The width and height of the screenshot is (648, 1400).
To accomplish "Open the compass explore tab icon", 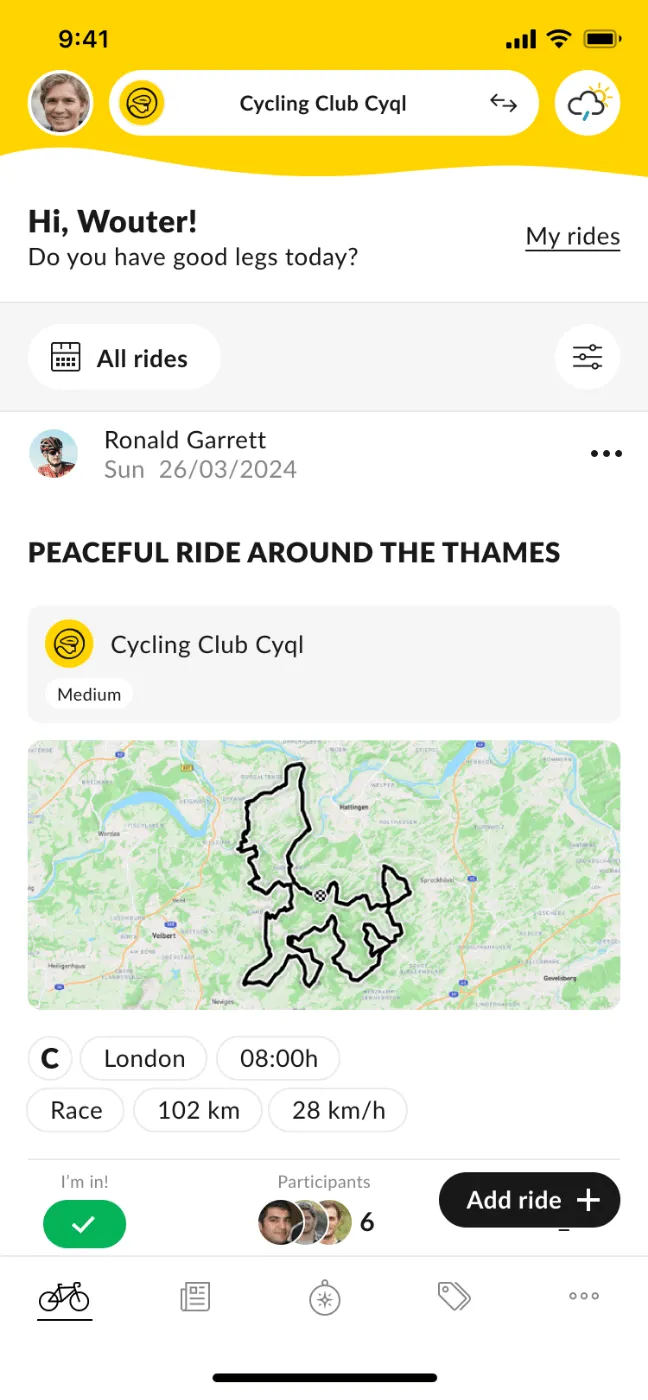I will coord(324,1297).
